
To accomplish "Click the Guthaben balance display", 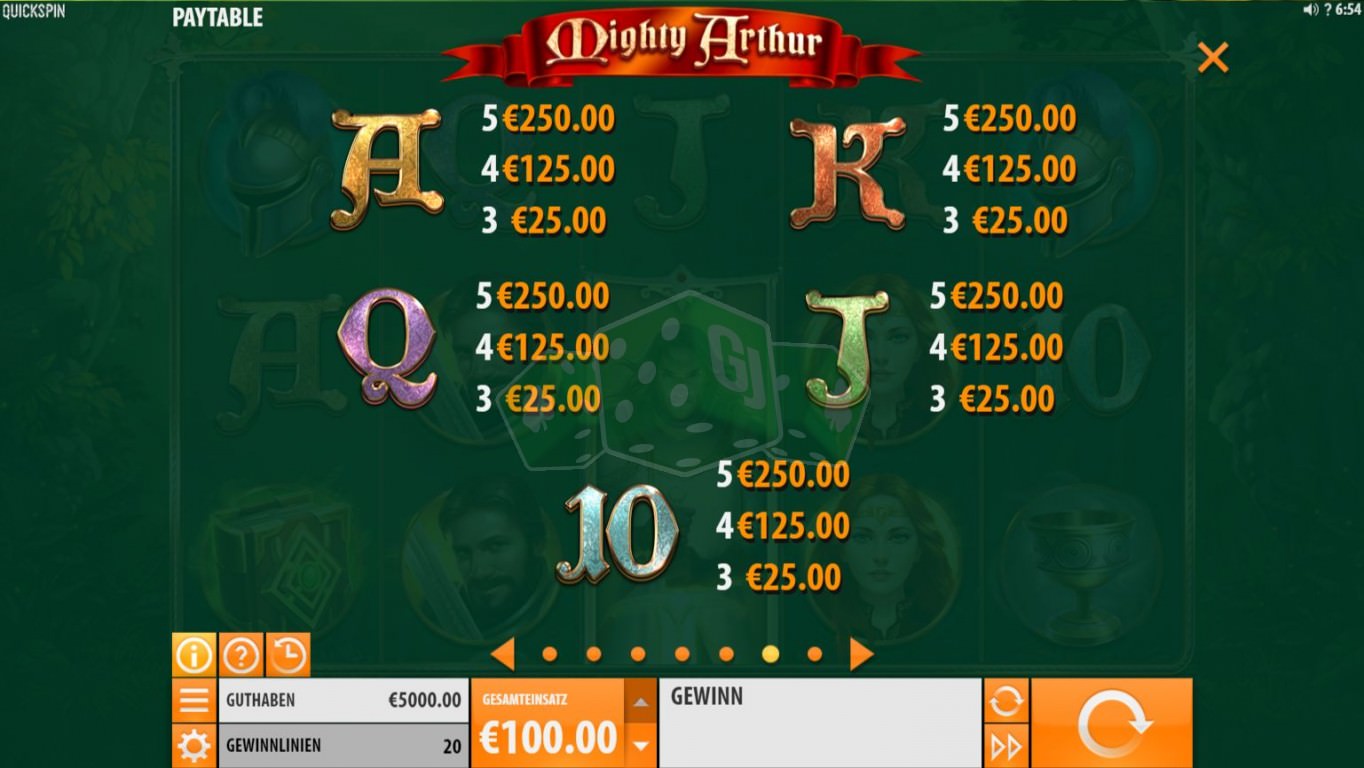I will [344, 701].
